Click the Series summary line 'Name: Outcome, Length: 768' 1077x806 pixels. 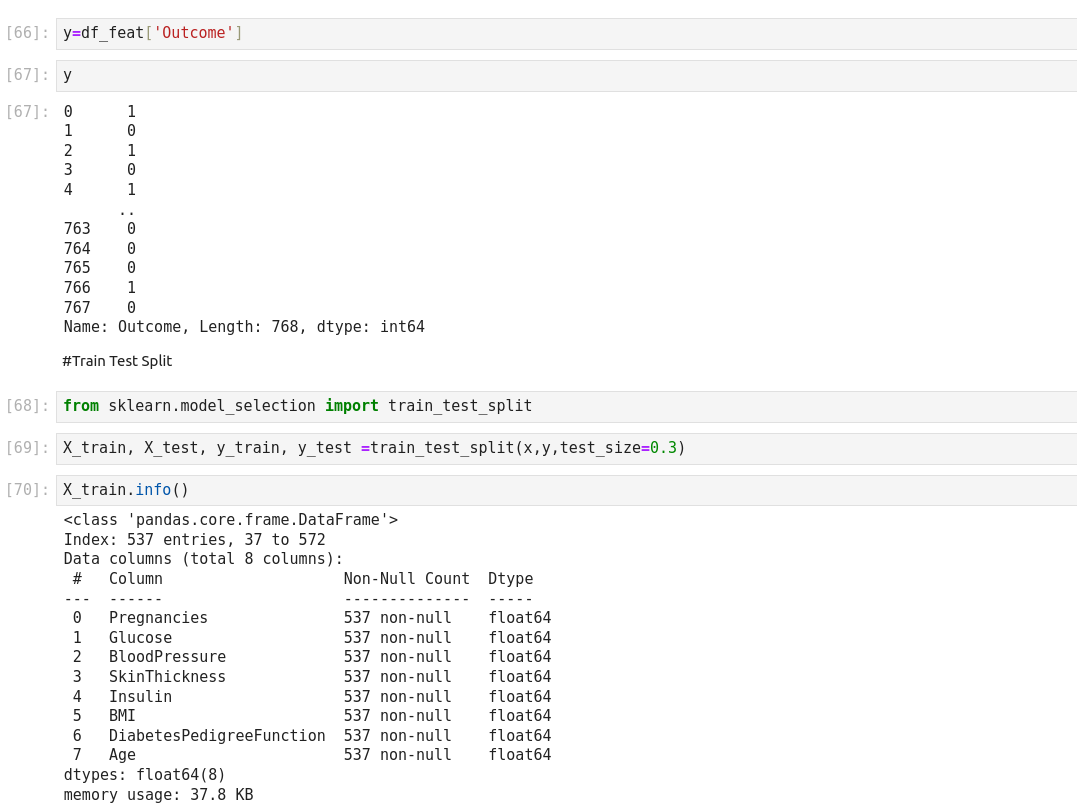[x=244, y=327]
